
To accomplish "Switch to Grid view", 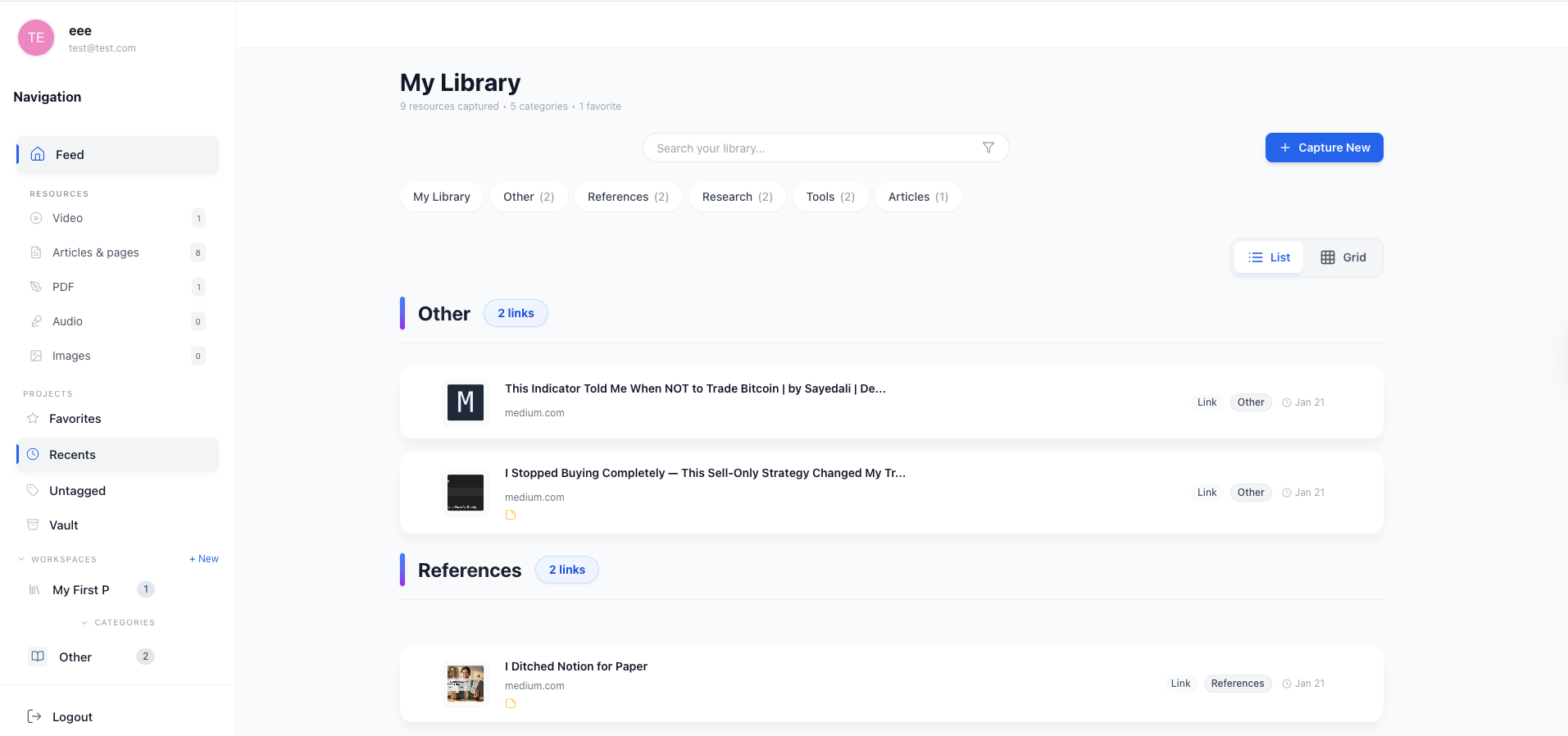I will tap(1343, 257).
